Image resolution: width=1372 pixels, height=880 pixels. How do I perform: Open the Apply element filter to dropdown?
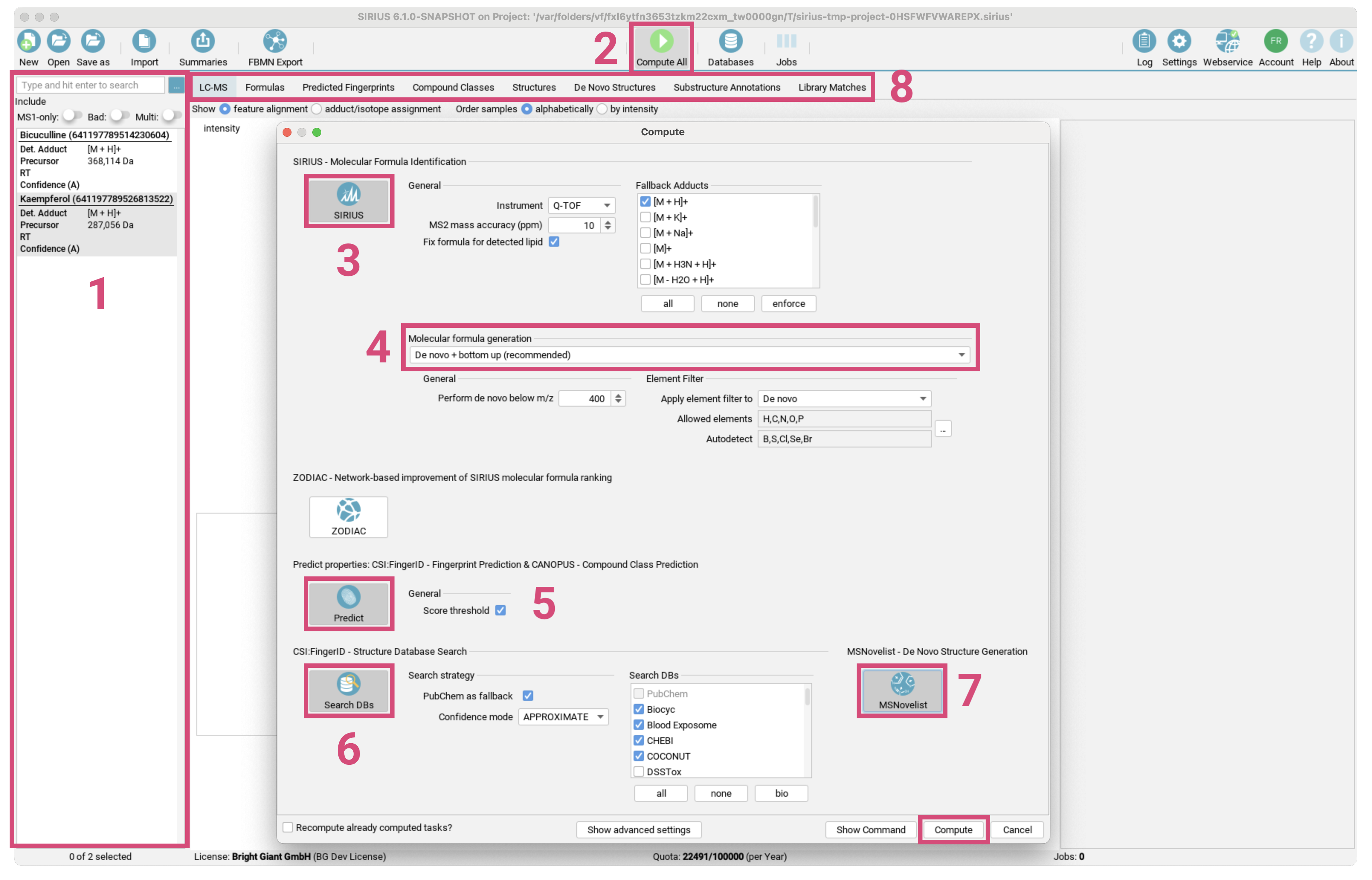(x=844, y=399)
